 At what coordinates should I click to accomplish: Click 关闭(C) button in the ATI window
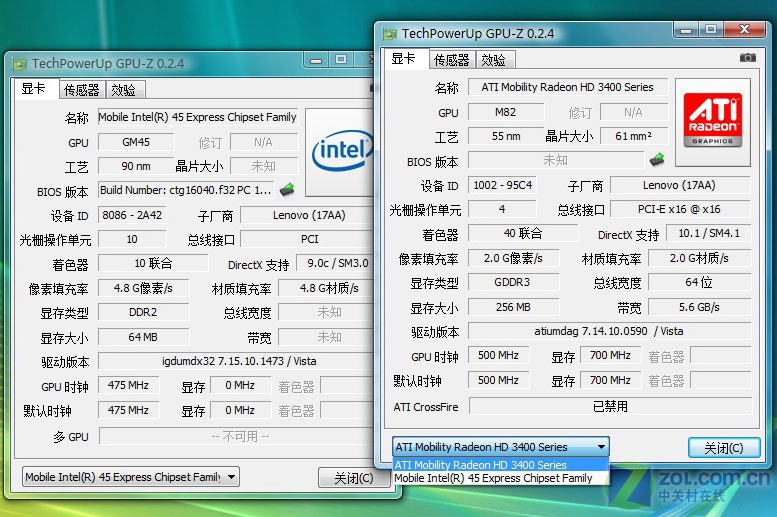click(x=724, y=448)
